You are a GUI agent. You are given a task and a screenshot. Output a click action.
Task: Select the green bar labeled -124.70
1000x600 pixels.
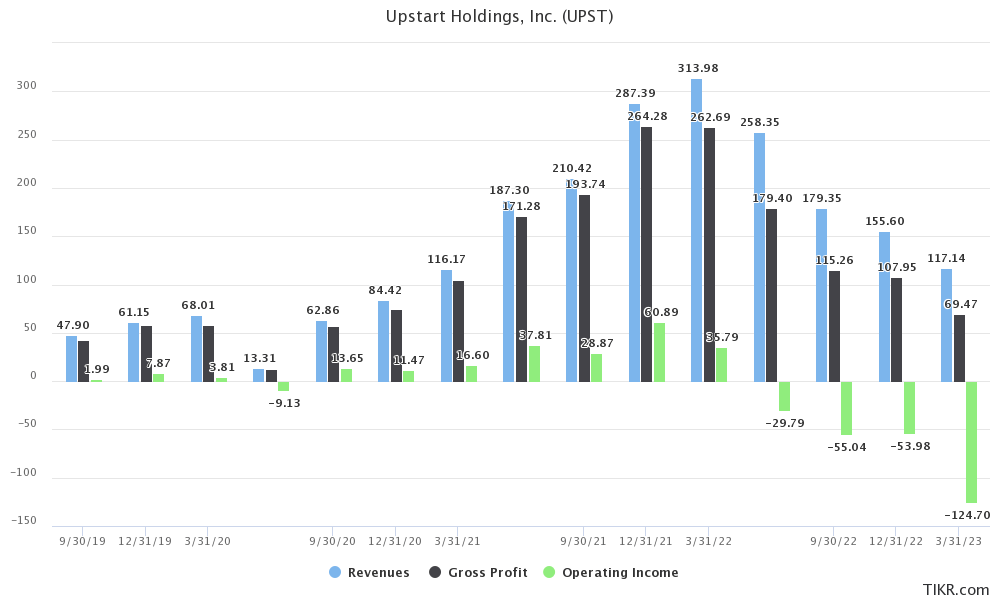click(970, 440)
